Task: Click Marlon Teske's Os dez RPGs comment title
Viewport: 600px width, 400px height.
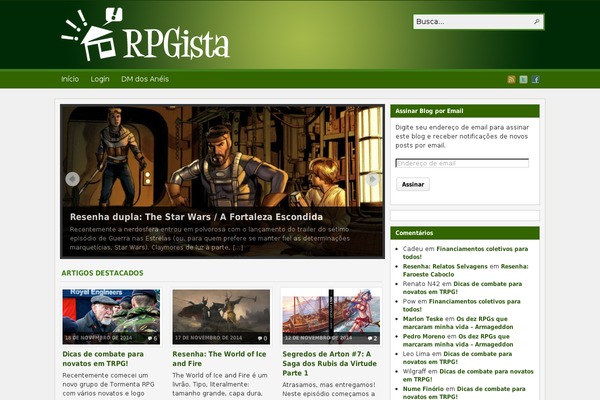Action: [x=458, y=323]
